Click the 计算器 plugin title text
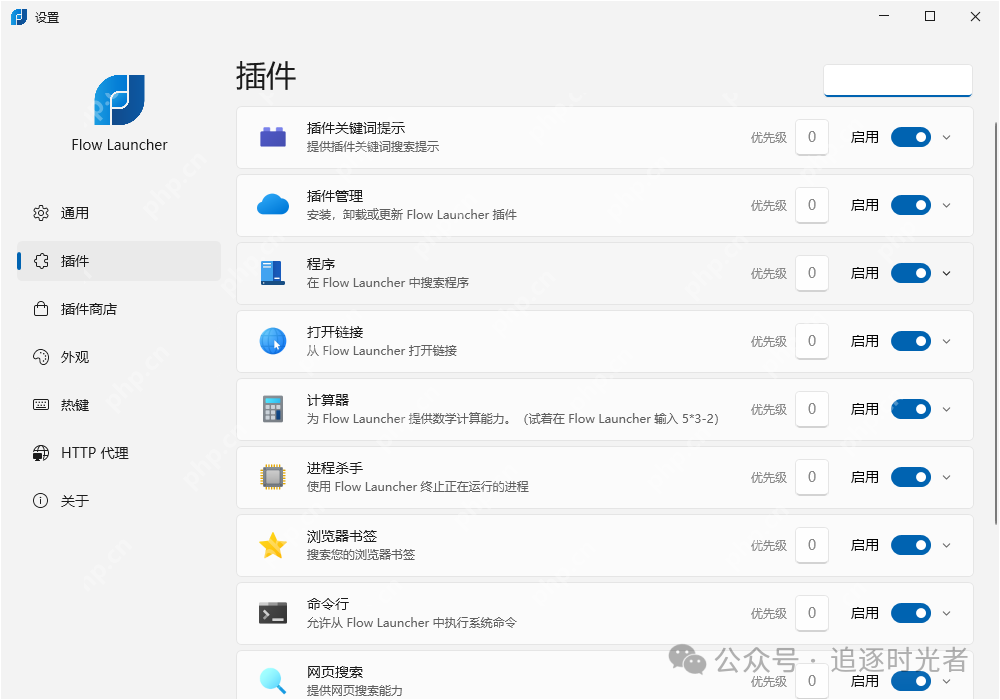This screenshot has height=700, width=1000. pos(328,400)
